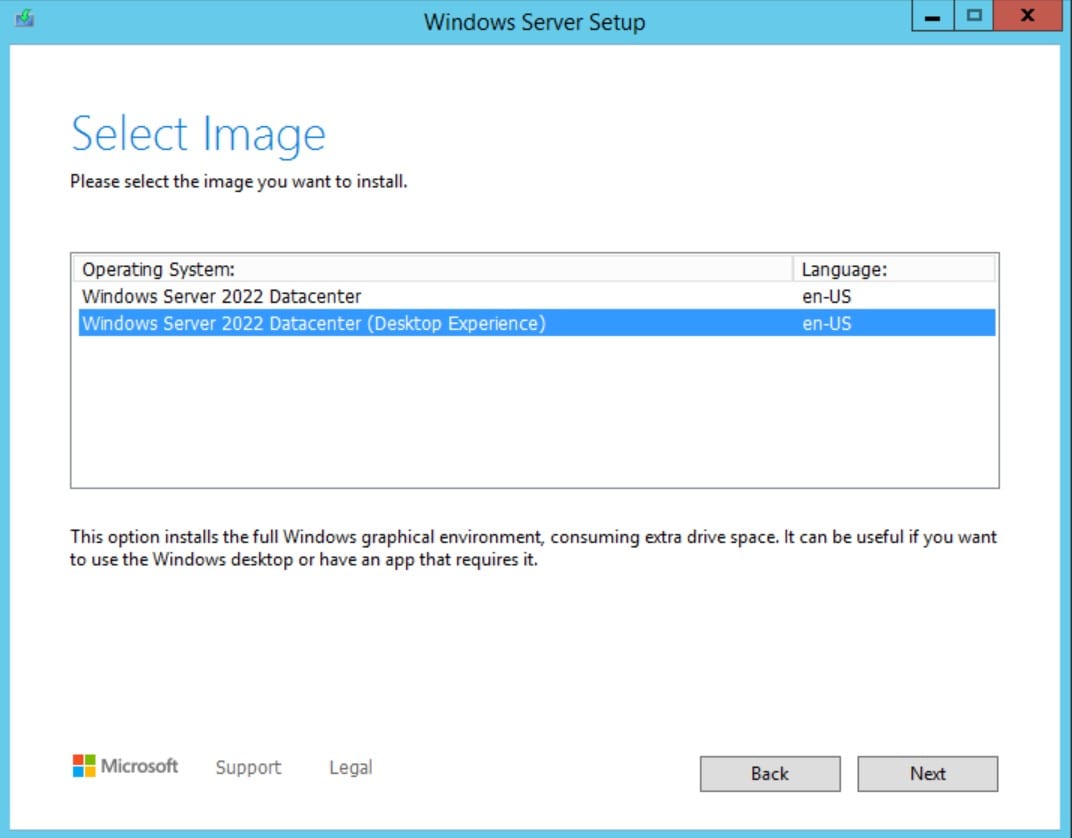Maximize the Windows Server Setup window

pyautogui.click(x=974, y=16)
